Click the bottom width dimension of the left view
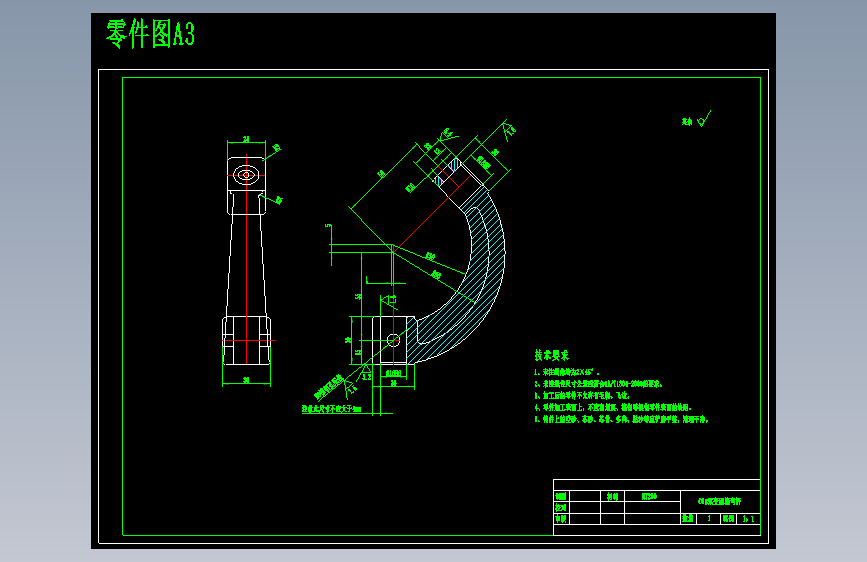This screenshot has height=562, width=867. coord(246,380)
